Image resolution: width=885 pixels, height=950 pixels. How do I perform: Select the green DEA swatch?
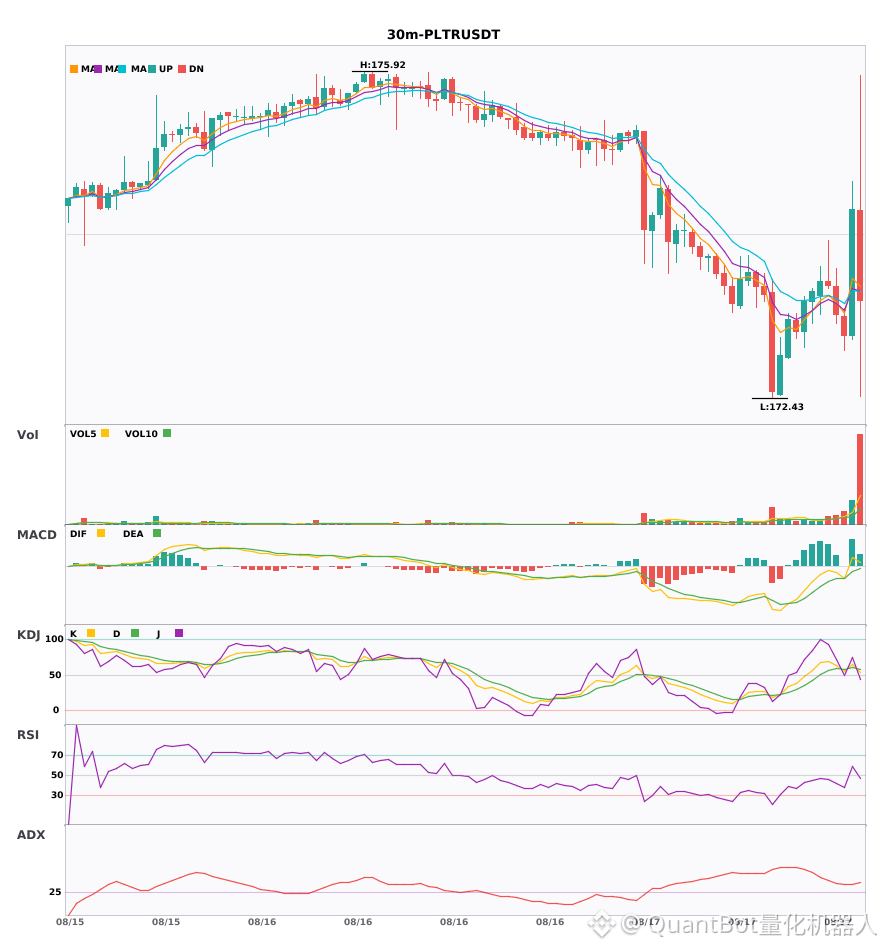[x=157, y=533]
